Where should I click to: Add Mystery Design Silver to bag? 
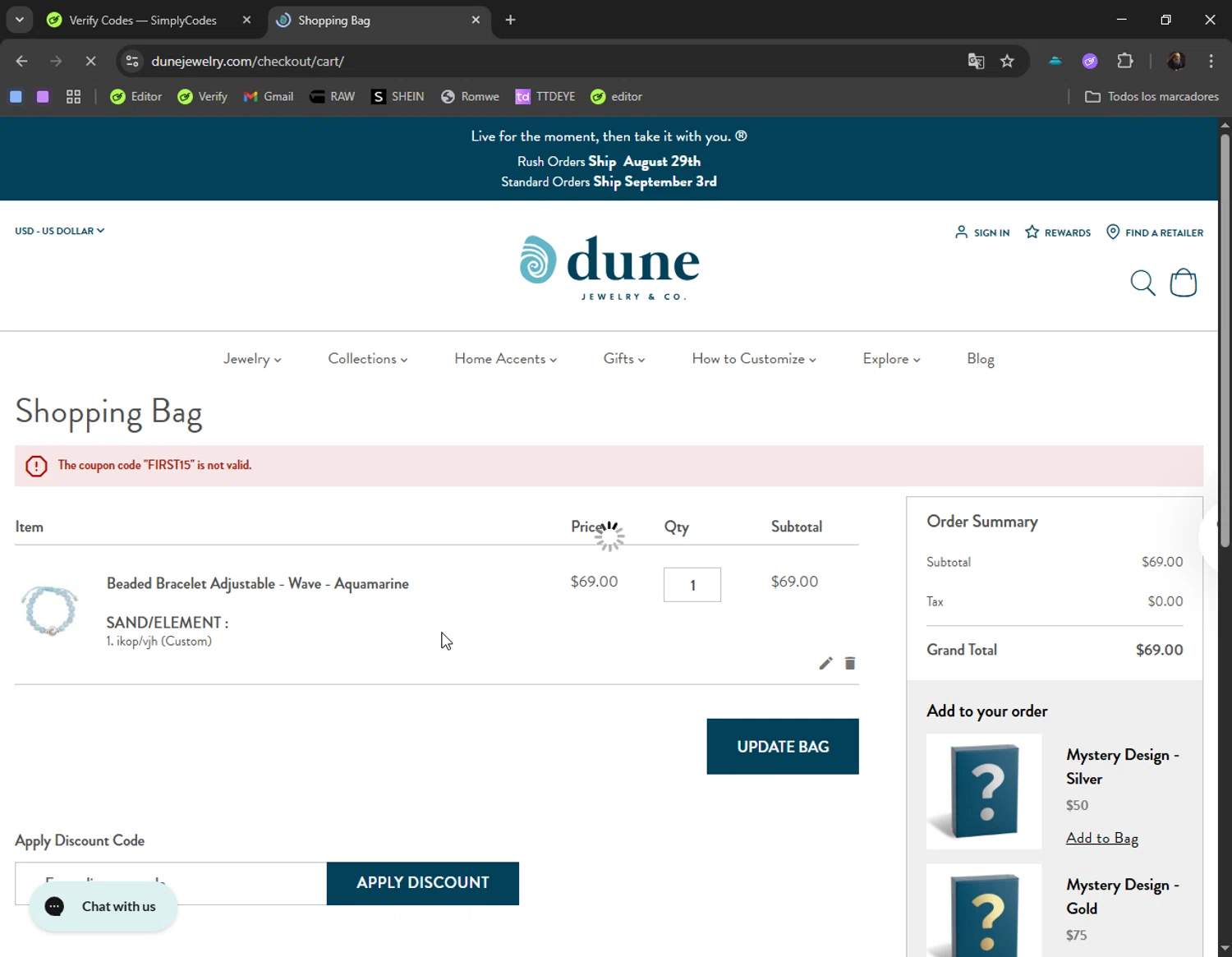[1102, 838]
